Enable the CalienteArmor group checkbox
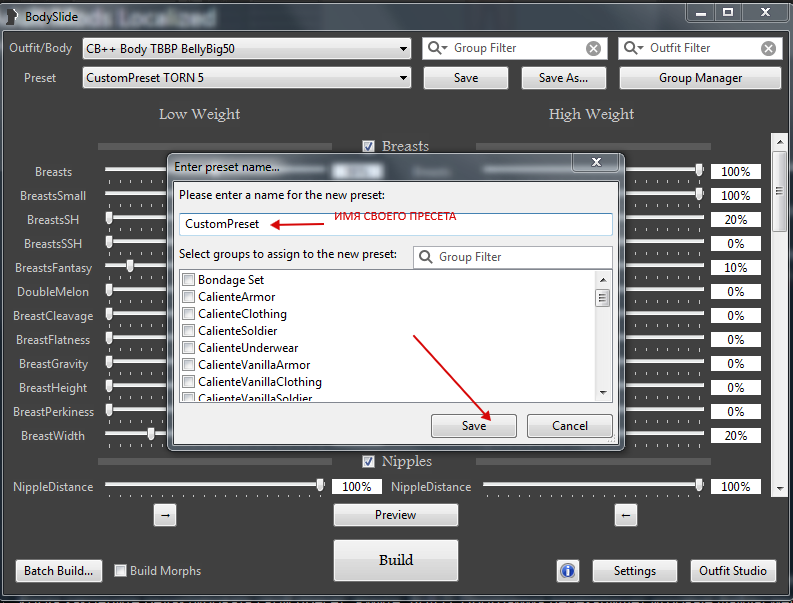Screen dimensions: 793x603 point(188,297)
